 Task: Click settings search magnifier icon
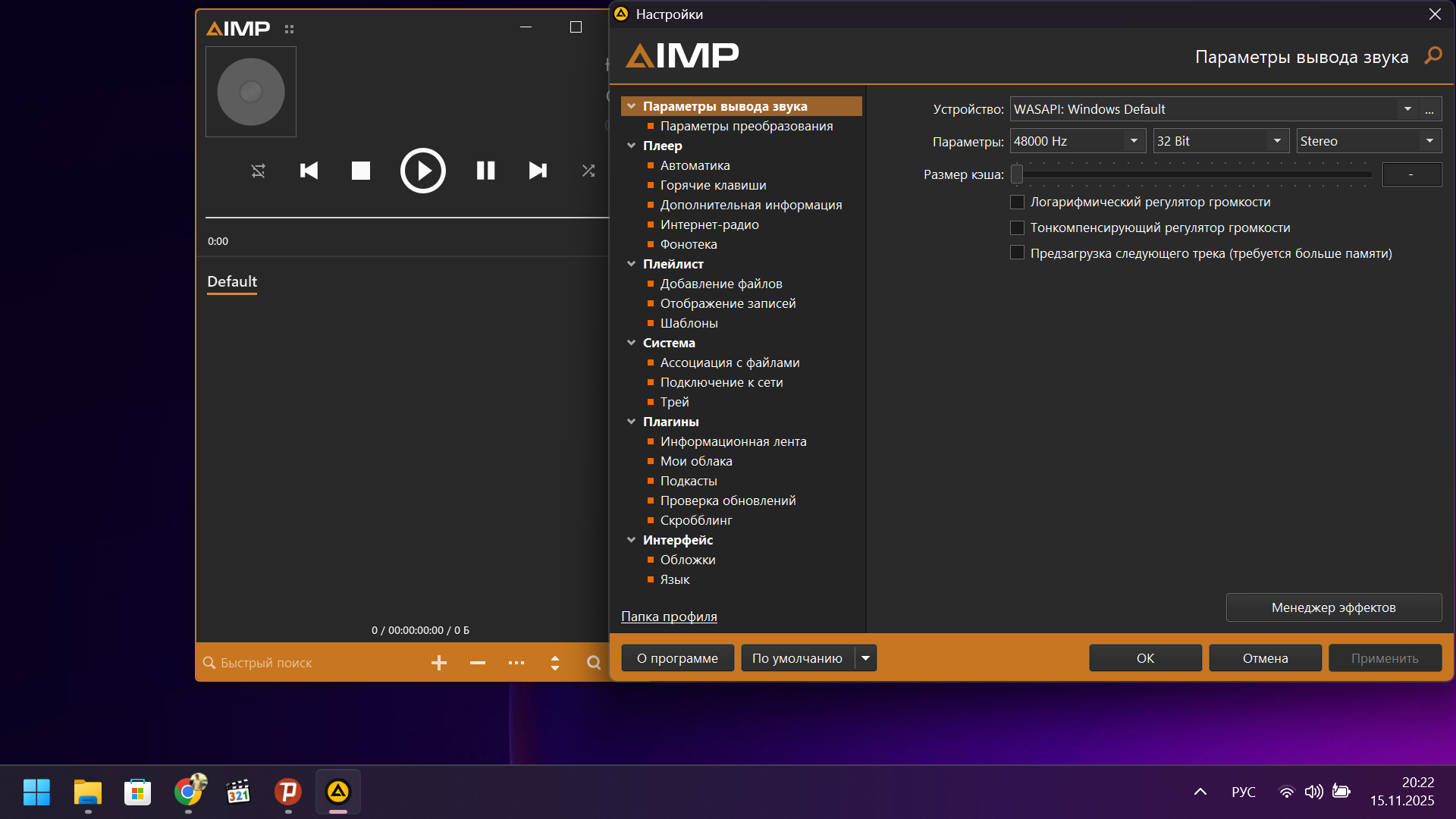(1432, 56)
